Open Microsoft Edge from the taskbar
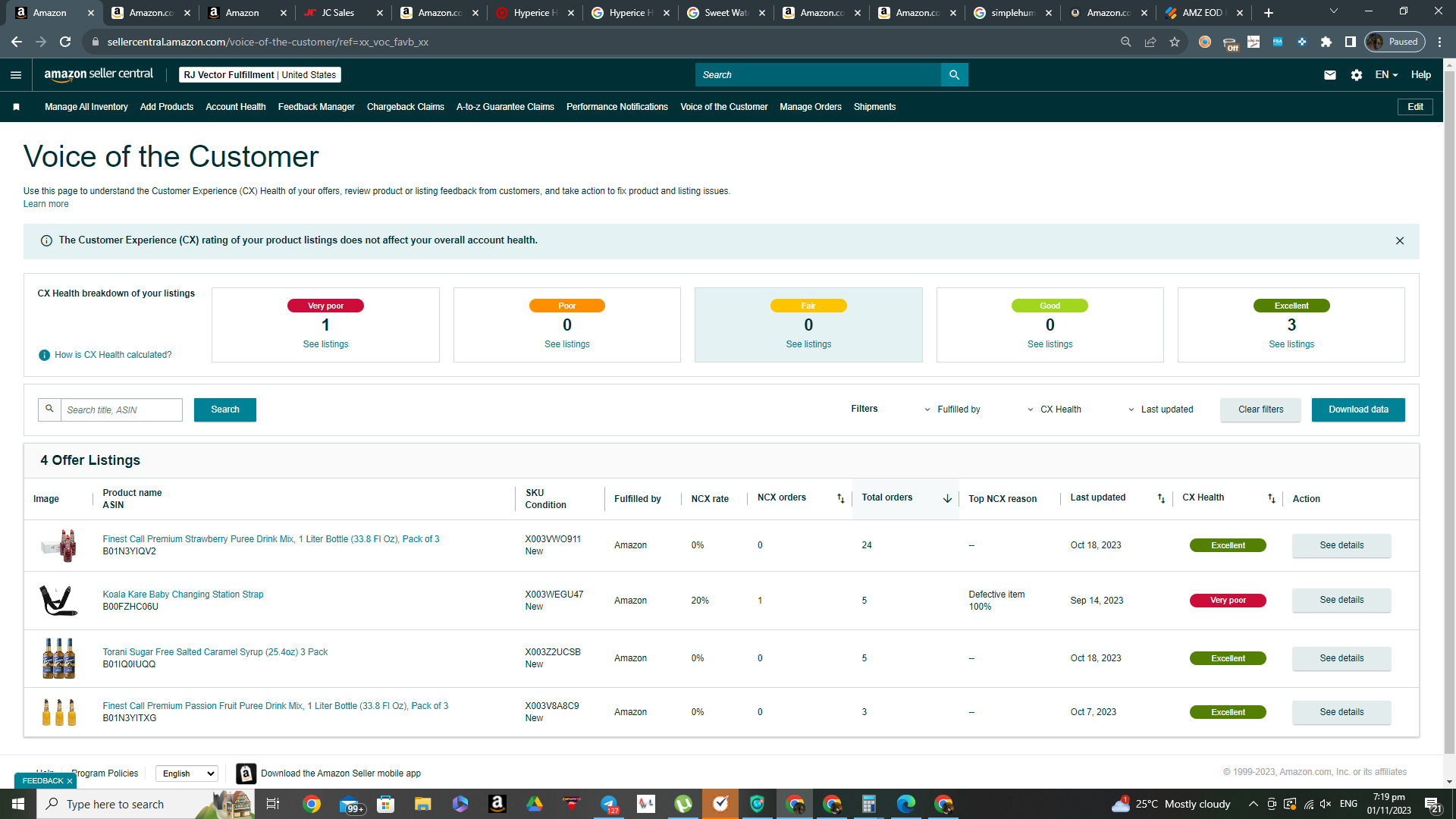Image resolution: width=1456 pixels, height=819 pixels. coord(906,804)
